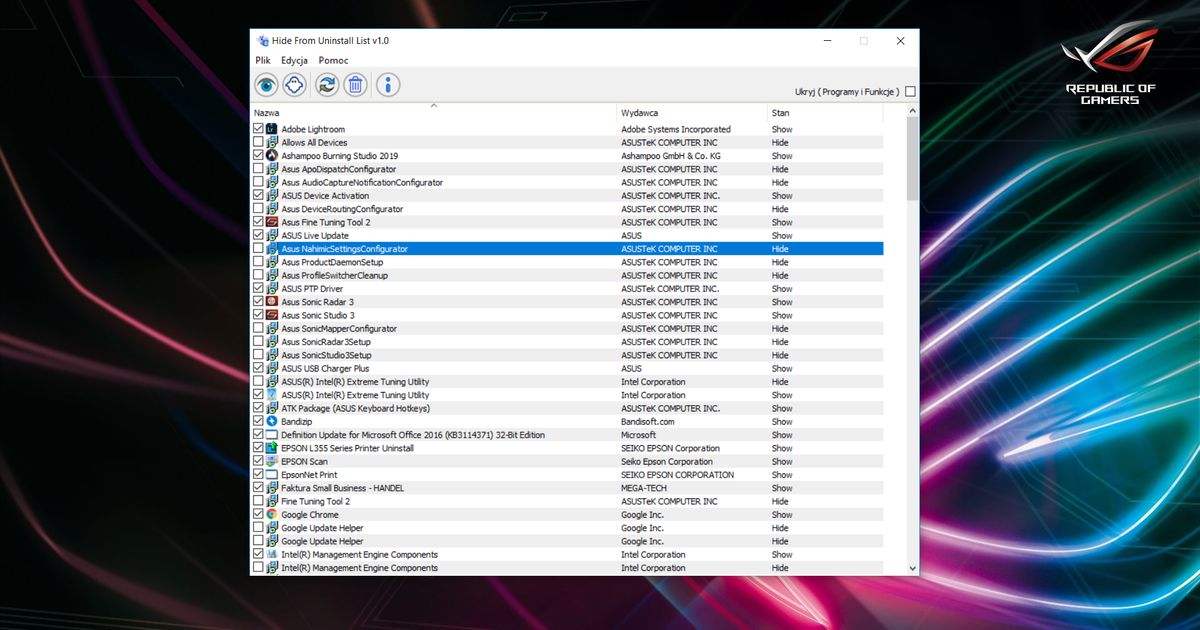Image resolution: width=1200 pixels, height=630 pixels.
Task: Sort by the Wydawca column header
Action: coord(693,113)
